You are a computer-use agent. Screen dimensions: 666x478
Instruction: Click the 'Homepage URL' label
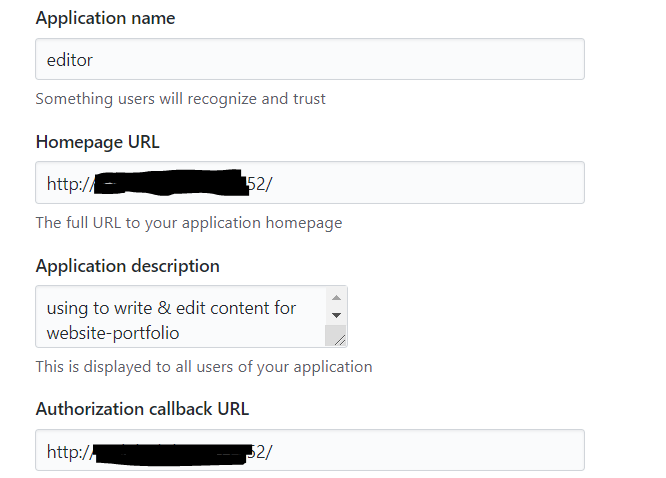(98, 142)
